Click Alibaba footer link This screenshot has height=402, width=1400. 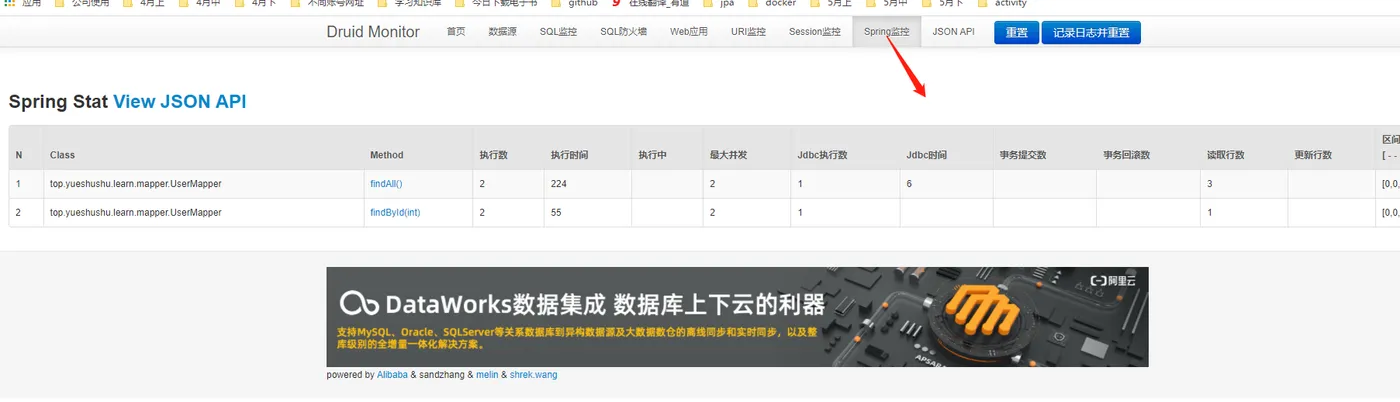(392, 375)
